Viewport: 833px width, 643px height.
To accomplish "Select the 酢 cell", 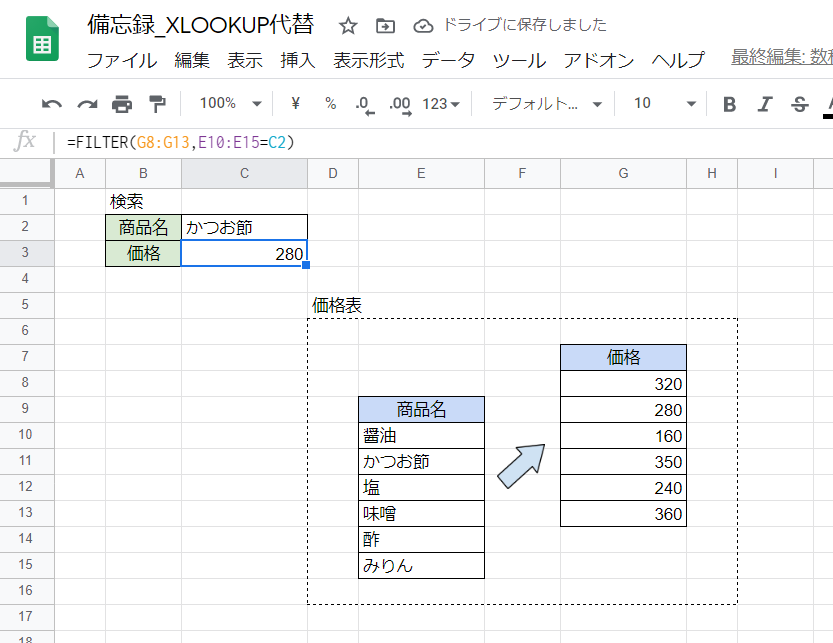I will point(421,540).
